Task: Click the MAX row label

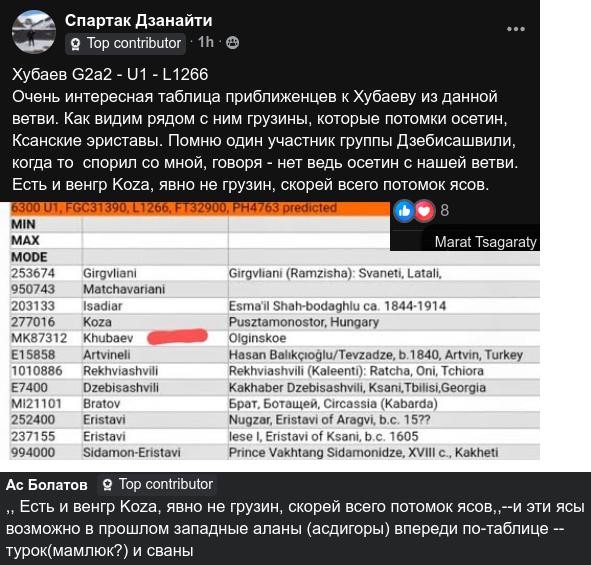Action: (x=25, y=240)
